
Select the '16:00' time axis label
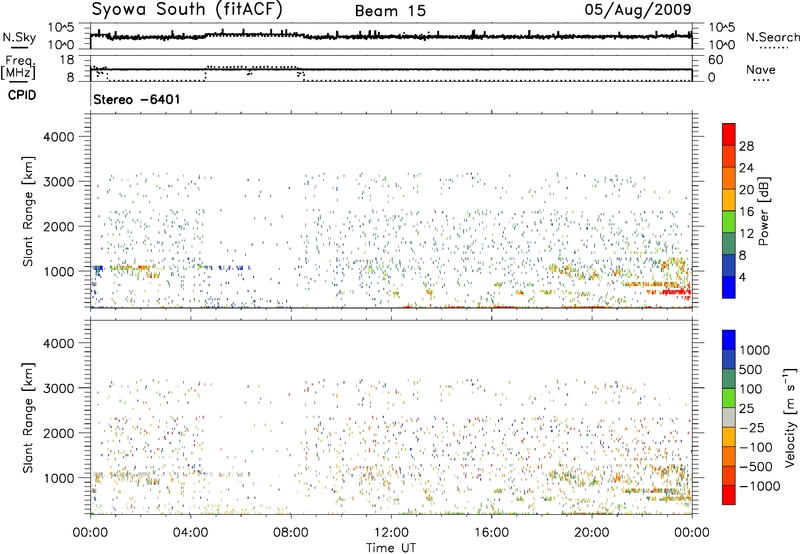(491, 533)
